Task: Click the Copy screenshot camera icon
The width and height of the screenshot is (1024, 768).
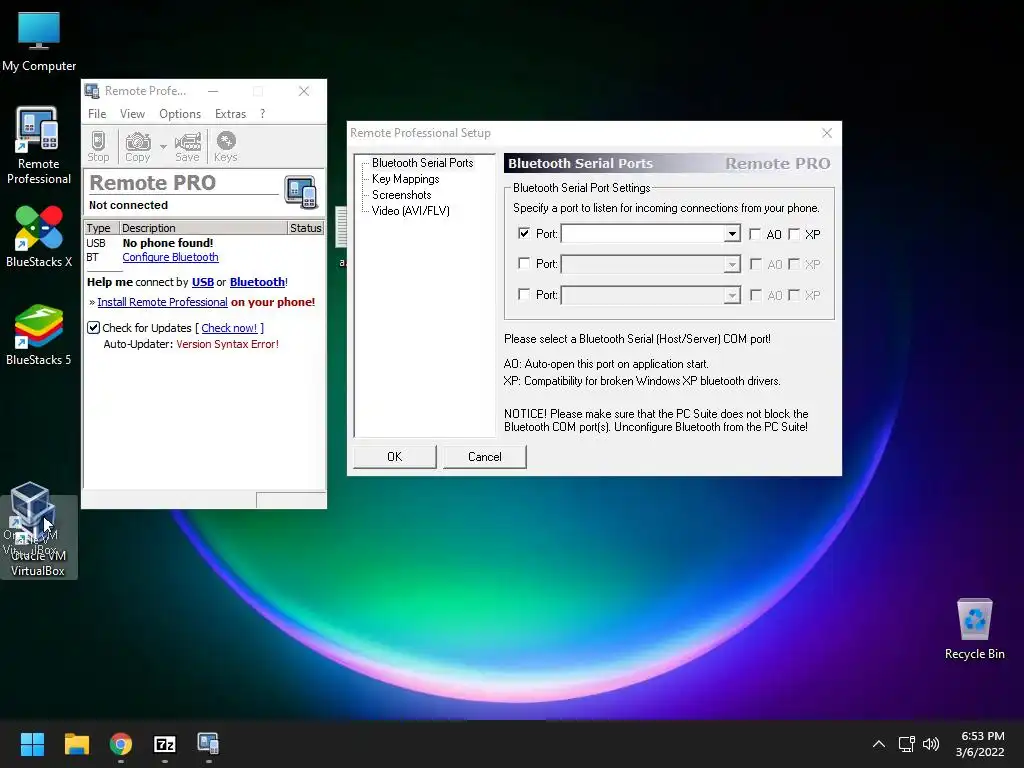Action: (138, 146)
